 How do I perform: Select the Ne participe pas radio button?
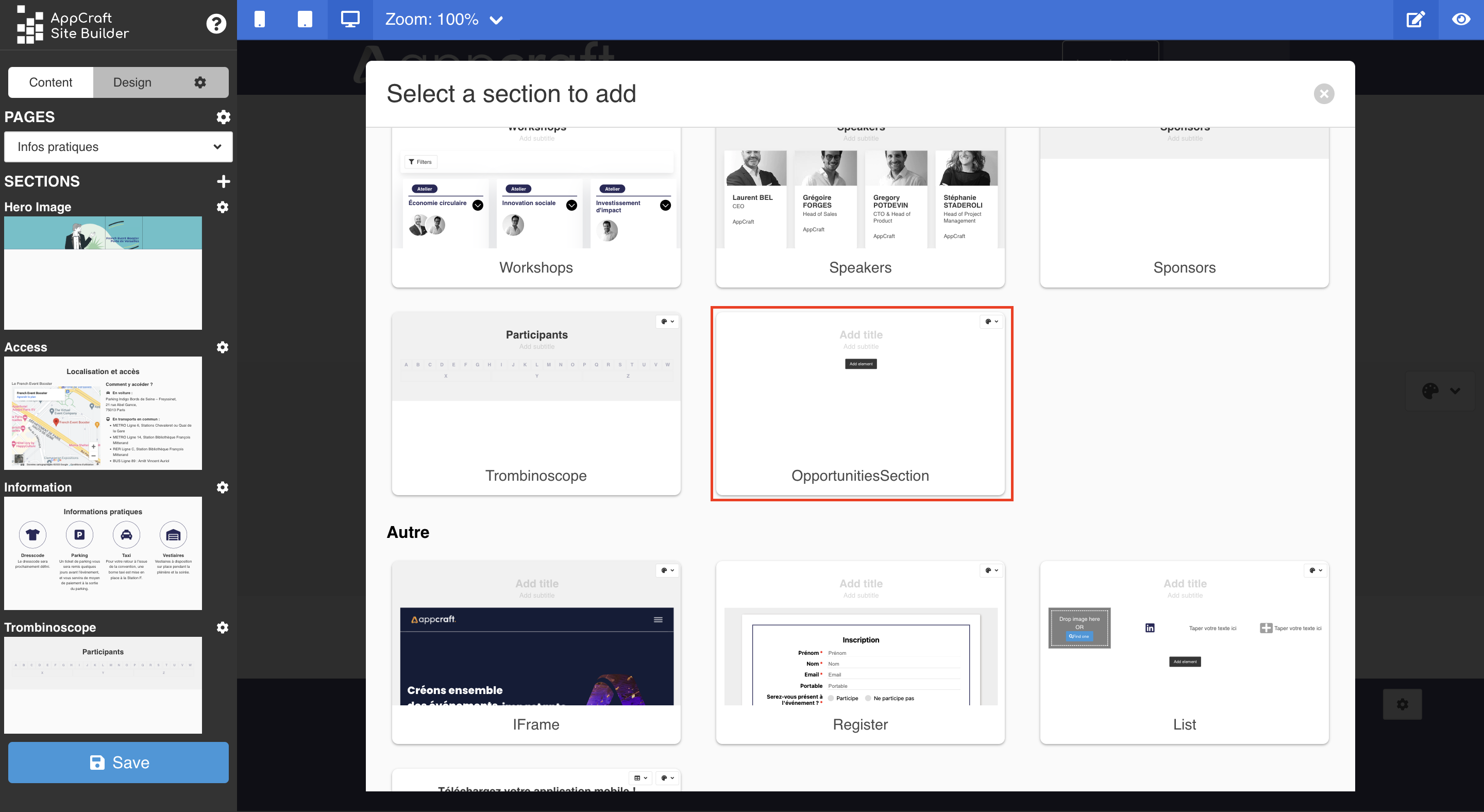click(x=868, y=698)
